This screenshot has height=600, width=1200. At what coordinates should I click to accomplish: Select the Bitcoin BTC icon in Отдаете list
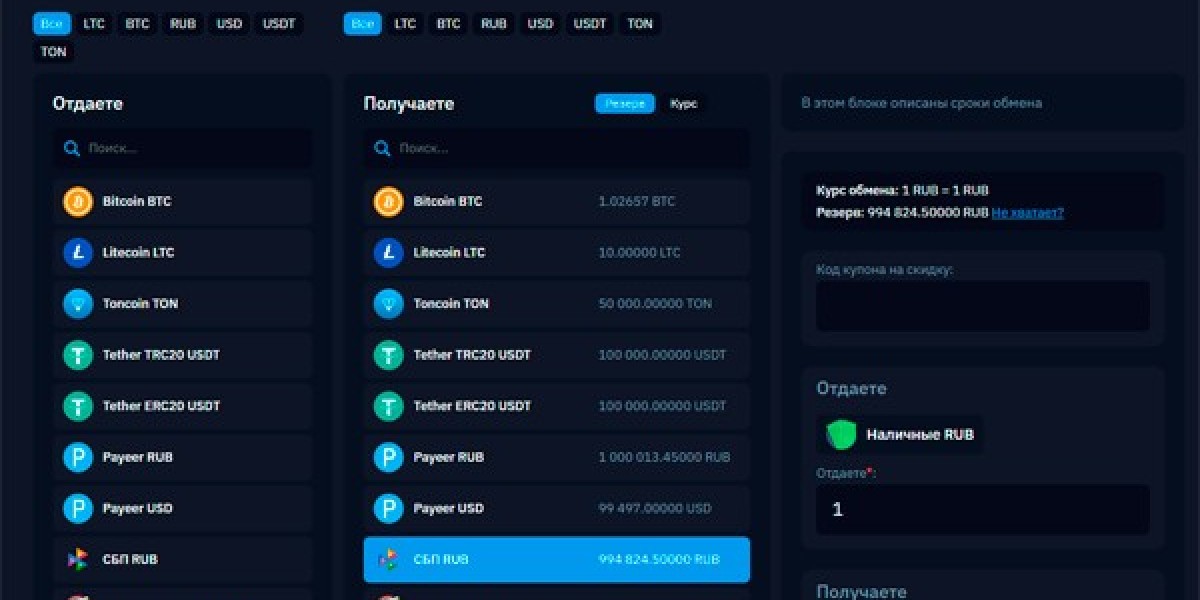(x=77, y=201)
